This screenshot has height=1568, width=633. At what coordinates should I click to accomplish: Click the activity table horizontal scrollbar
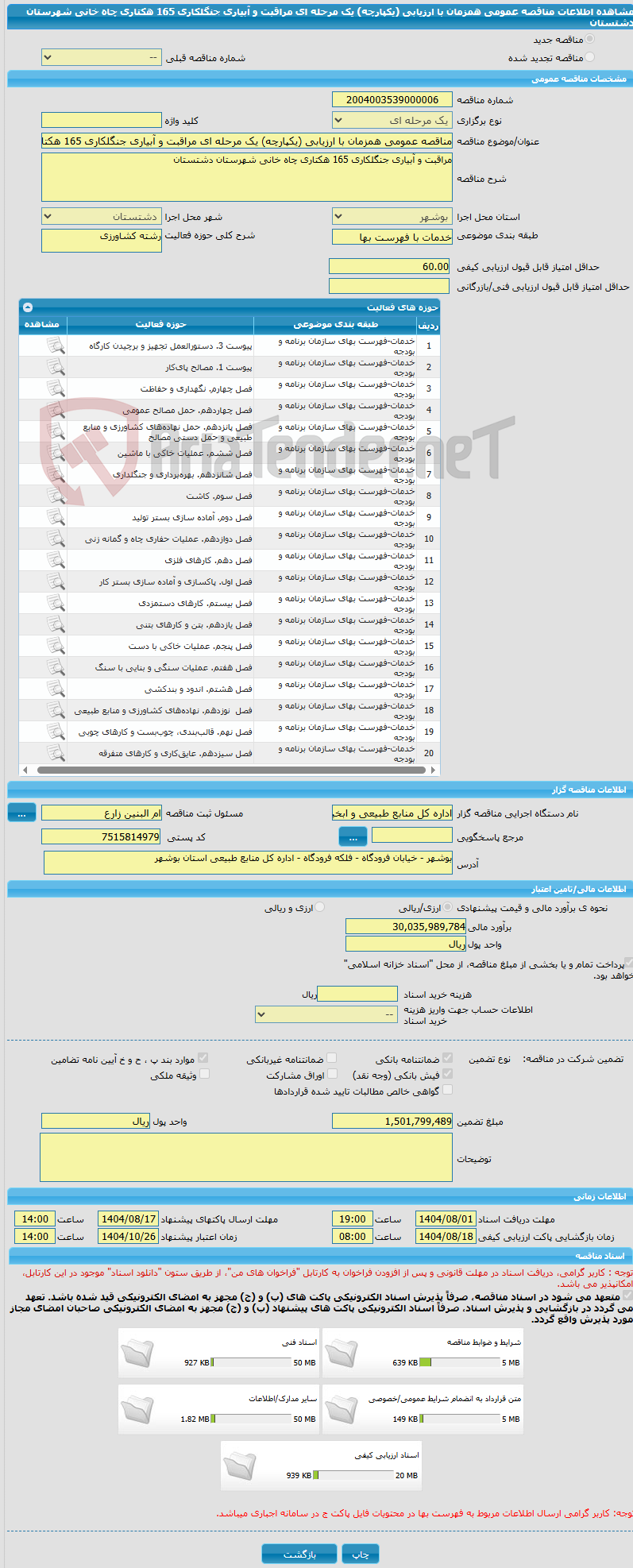pyautogui.click(x=230, y=770)
